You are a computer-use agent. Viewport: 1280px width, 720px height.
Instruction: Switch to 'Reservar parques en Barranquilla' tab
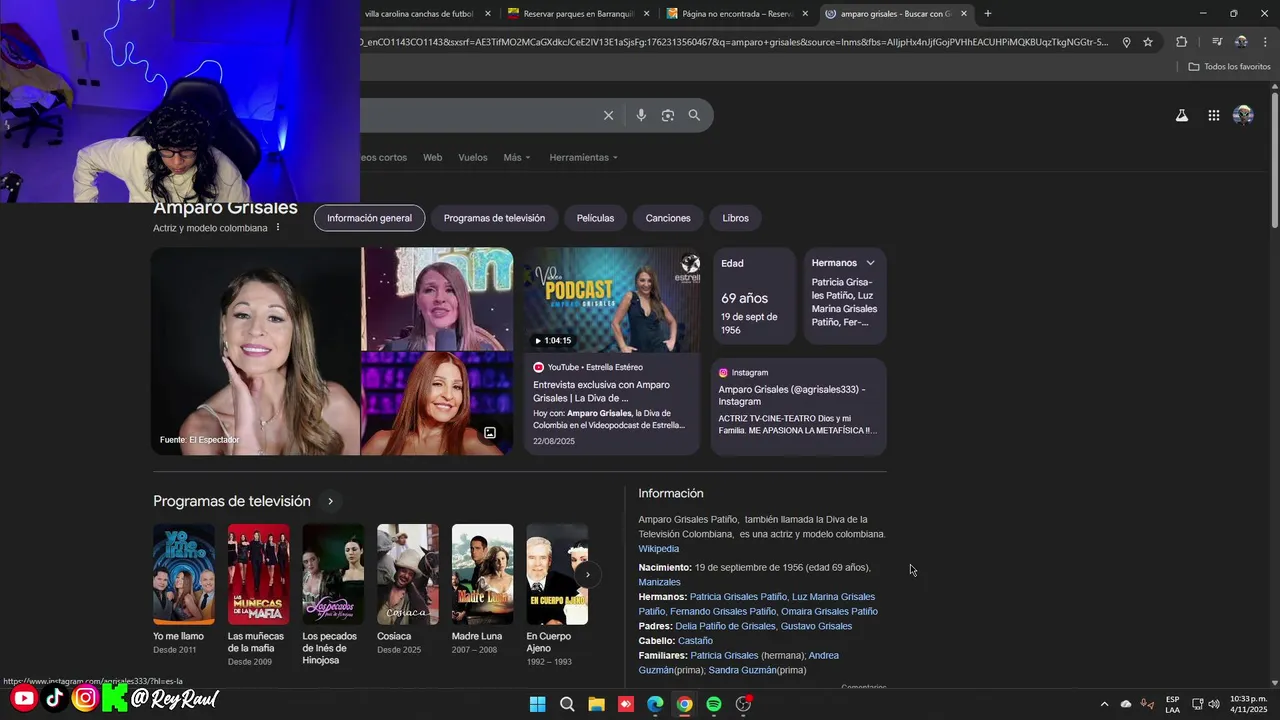click(577, 14)
